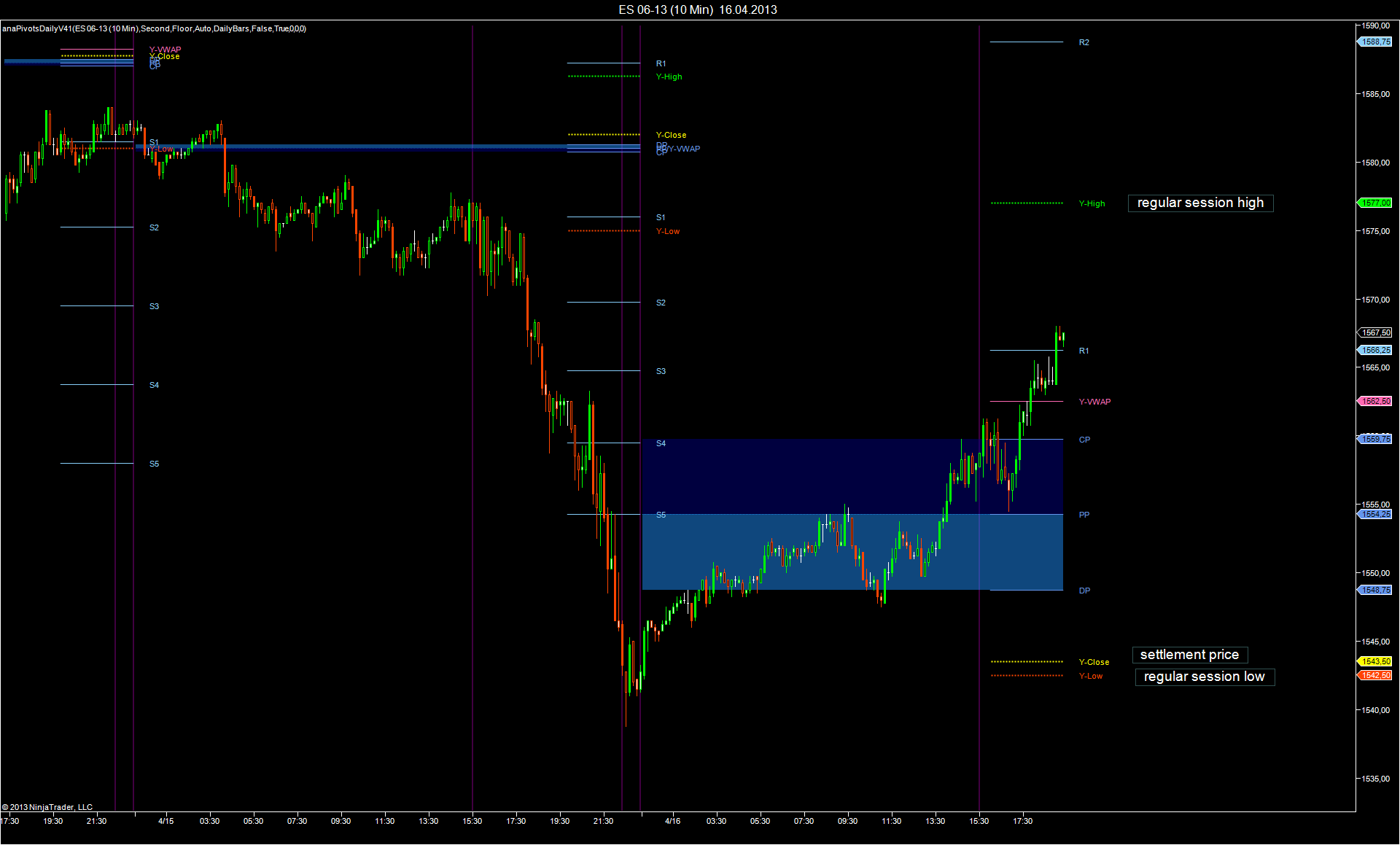Click the 'regular session high' annotation box

[x=1200, y=203]
